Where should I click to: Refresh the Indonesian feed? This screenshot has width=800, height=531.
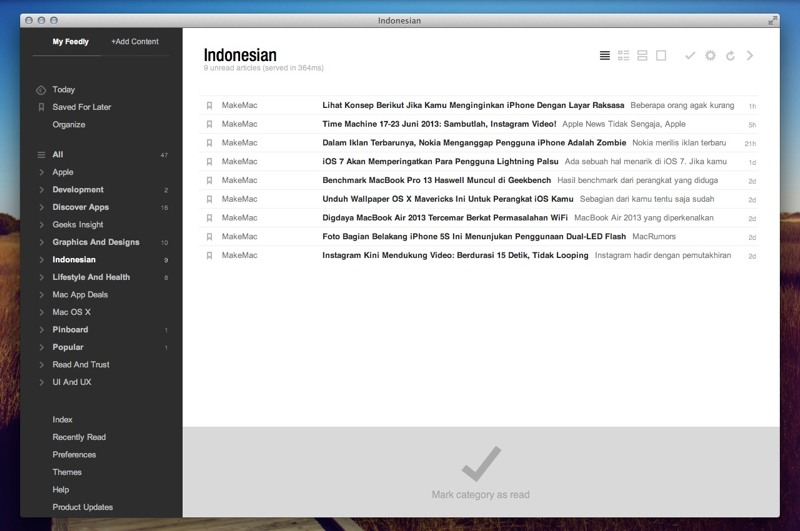pos(730,56)
